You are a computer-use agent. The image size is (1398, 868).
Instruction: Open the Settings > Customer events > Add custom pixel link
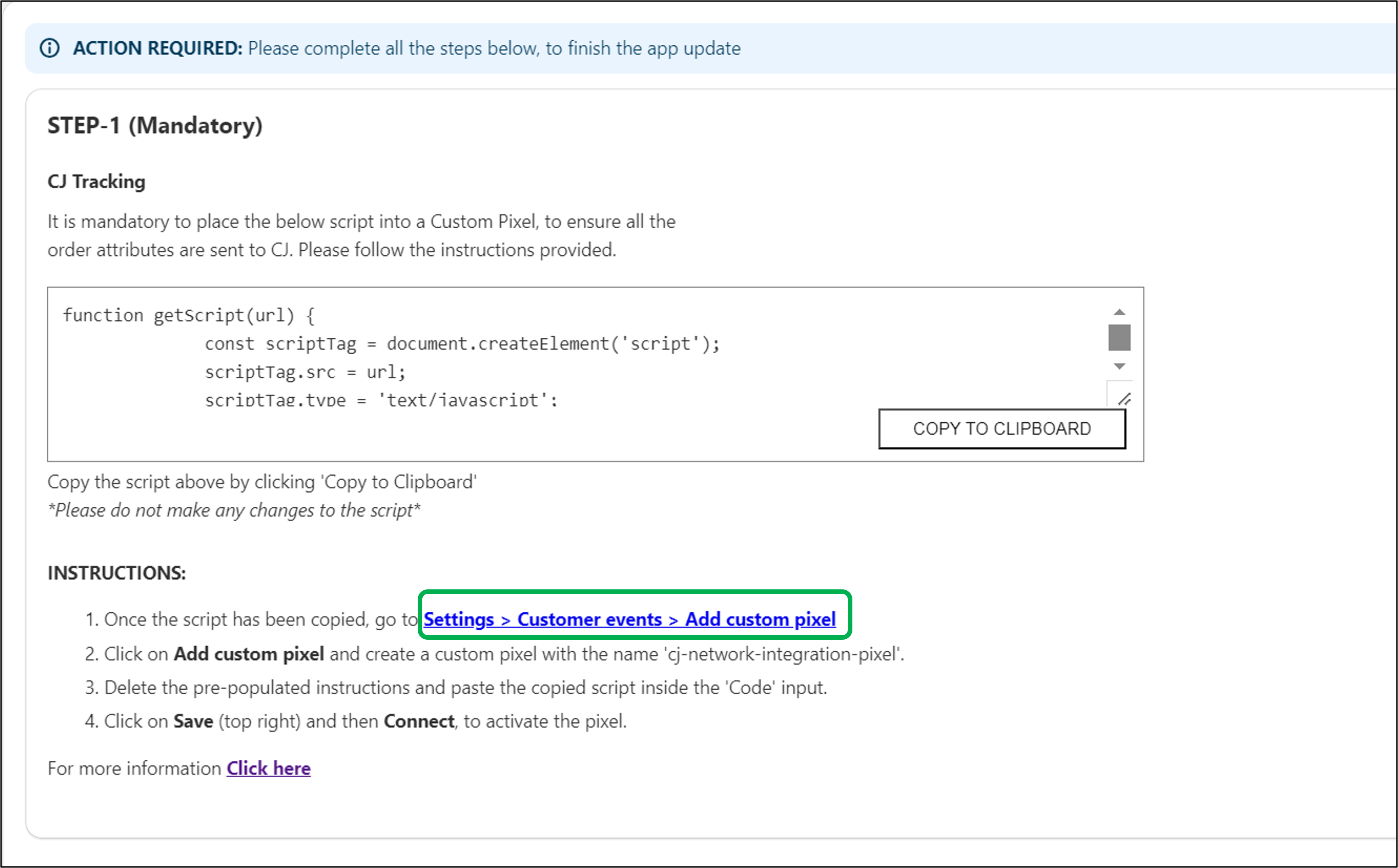630,619
